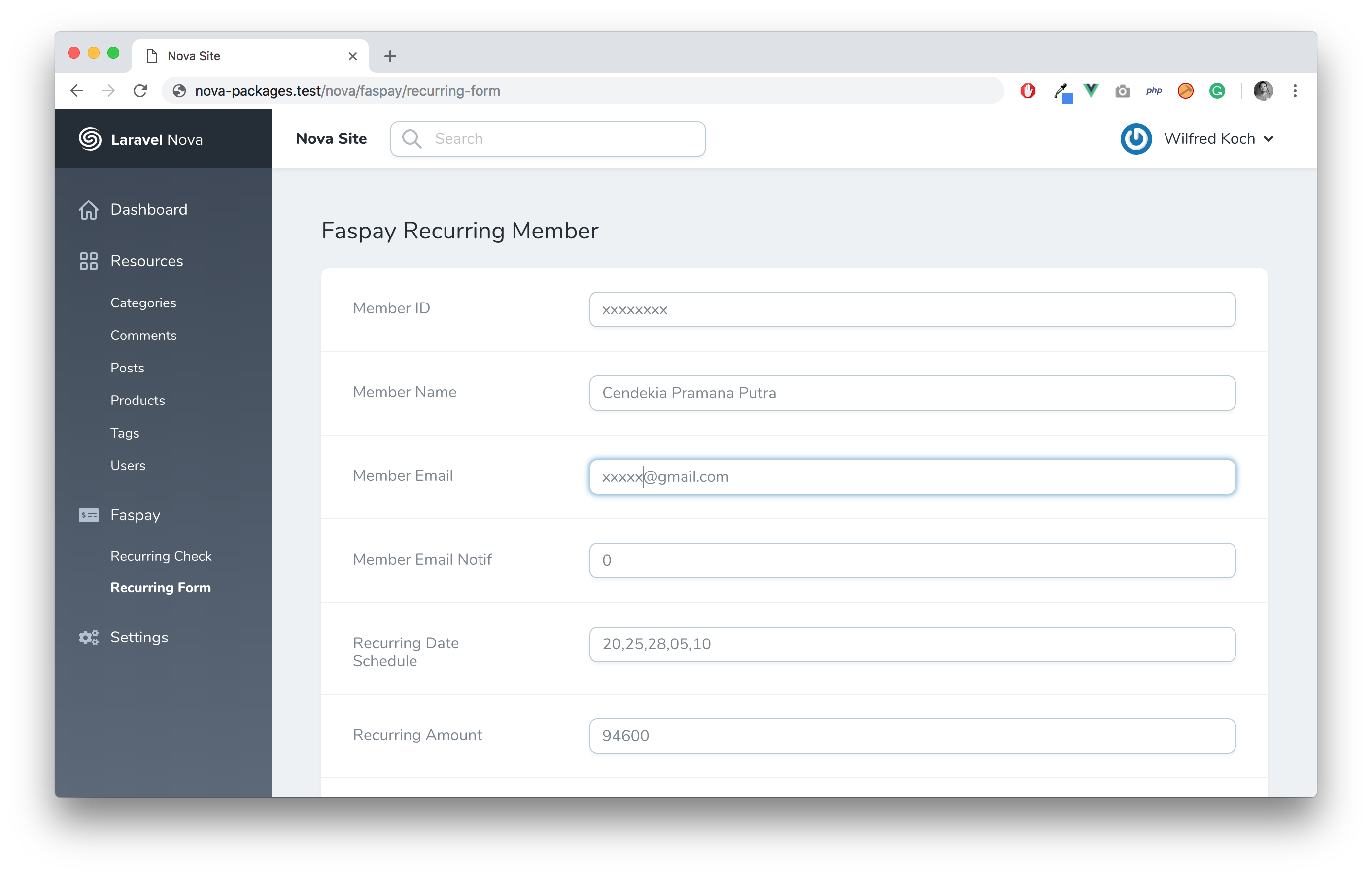Click the PHP browser extension icon

[x=1154, y=90]
